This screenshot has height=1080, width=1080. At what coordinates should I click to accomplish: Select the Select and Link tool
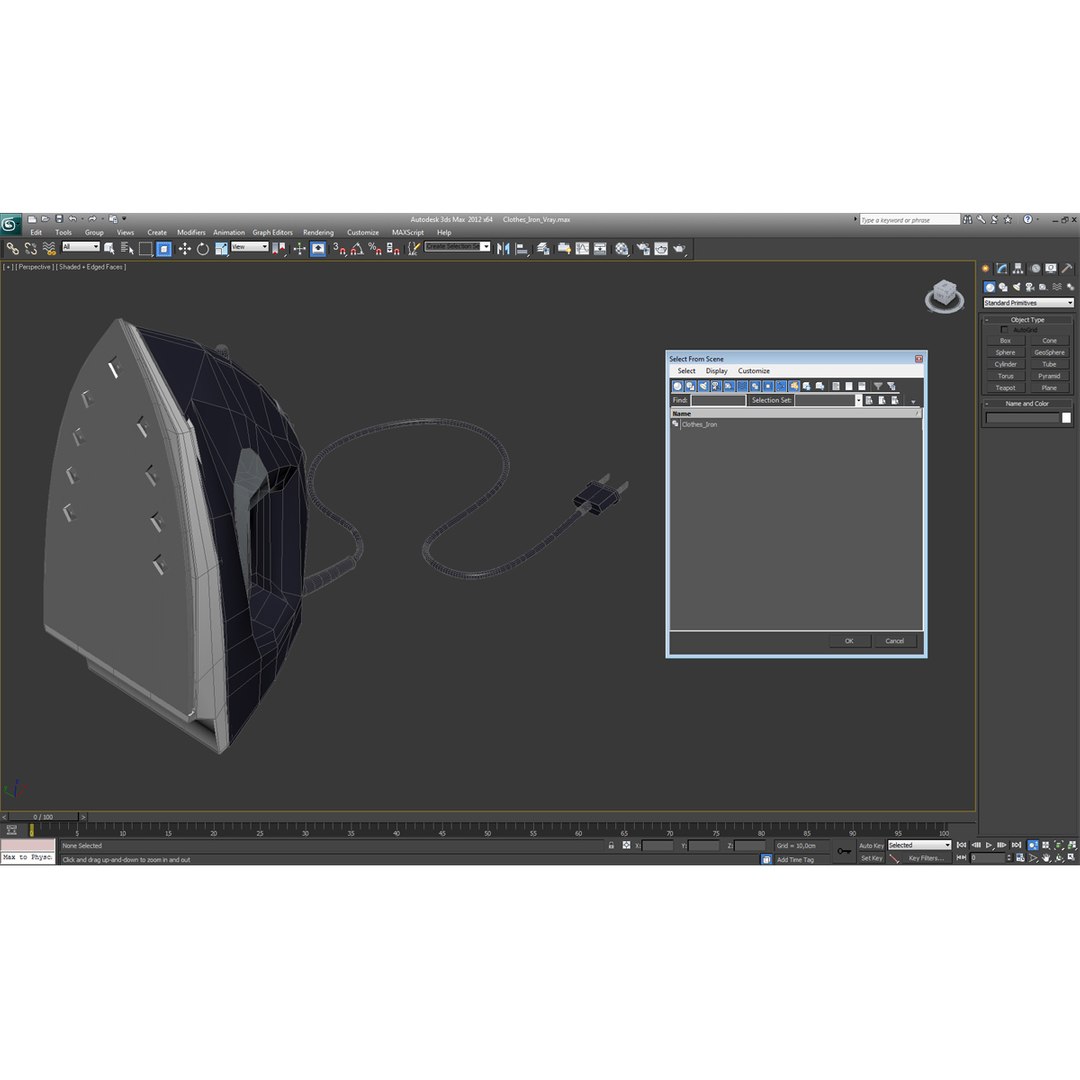pyautogui.click(x=12, y=249)
